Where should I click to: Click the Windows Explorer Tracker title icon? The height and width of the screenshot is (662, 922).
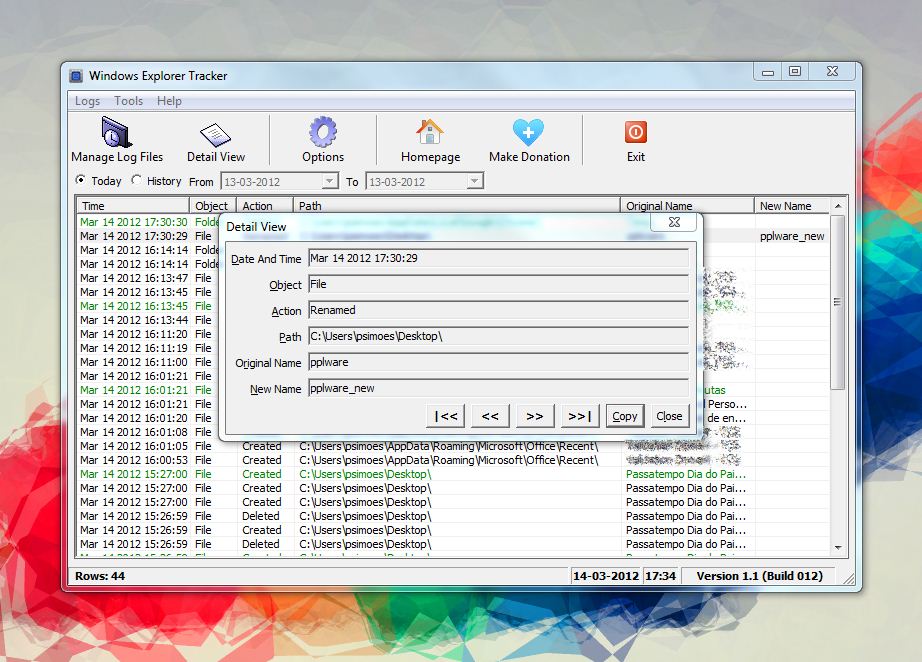[x=76, y=76]
